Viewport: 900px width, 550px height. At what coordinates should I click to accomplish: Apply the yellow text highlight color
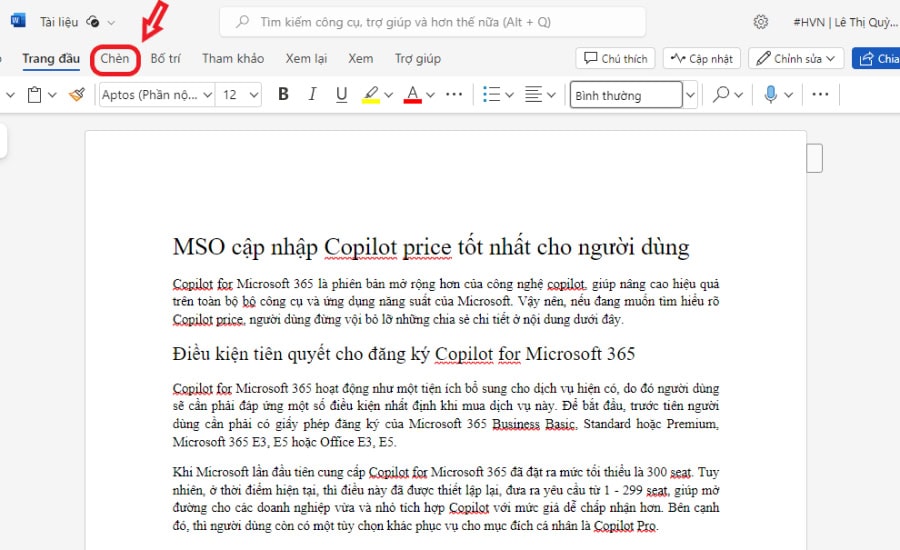371,94
